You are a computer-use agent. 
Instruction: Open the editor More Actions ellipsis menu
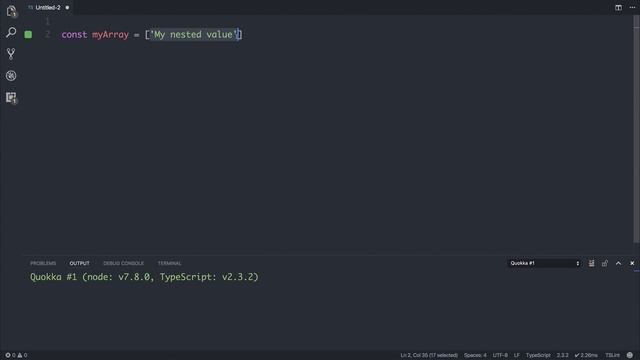(x=632, y=7)
